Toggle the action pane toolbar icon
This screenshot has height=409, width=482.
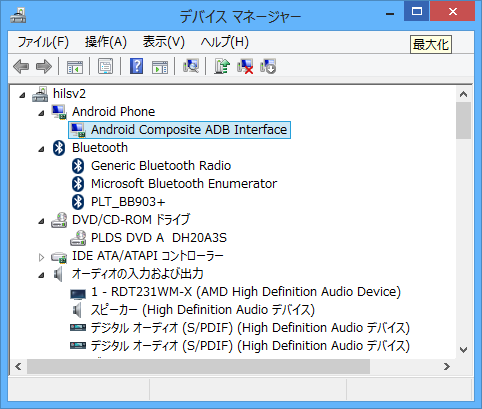[x=160, y=66]
